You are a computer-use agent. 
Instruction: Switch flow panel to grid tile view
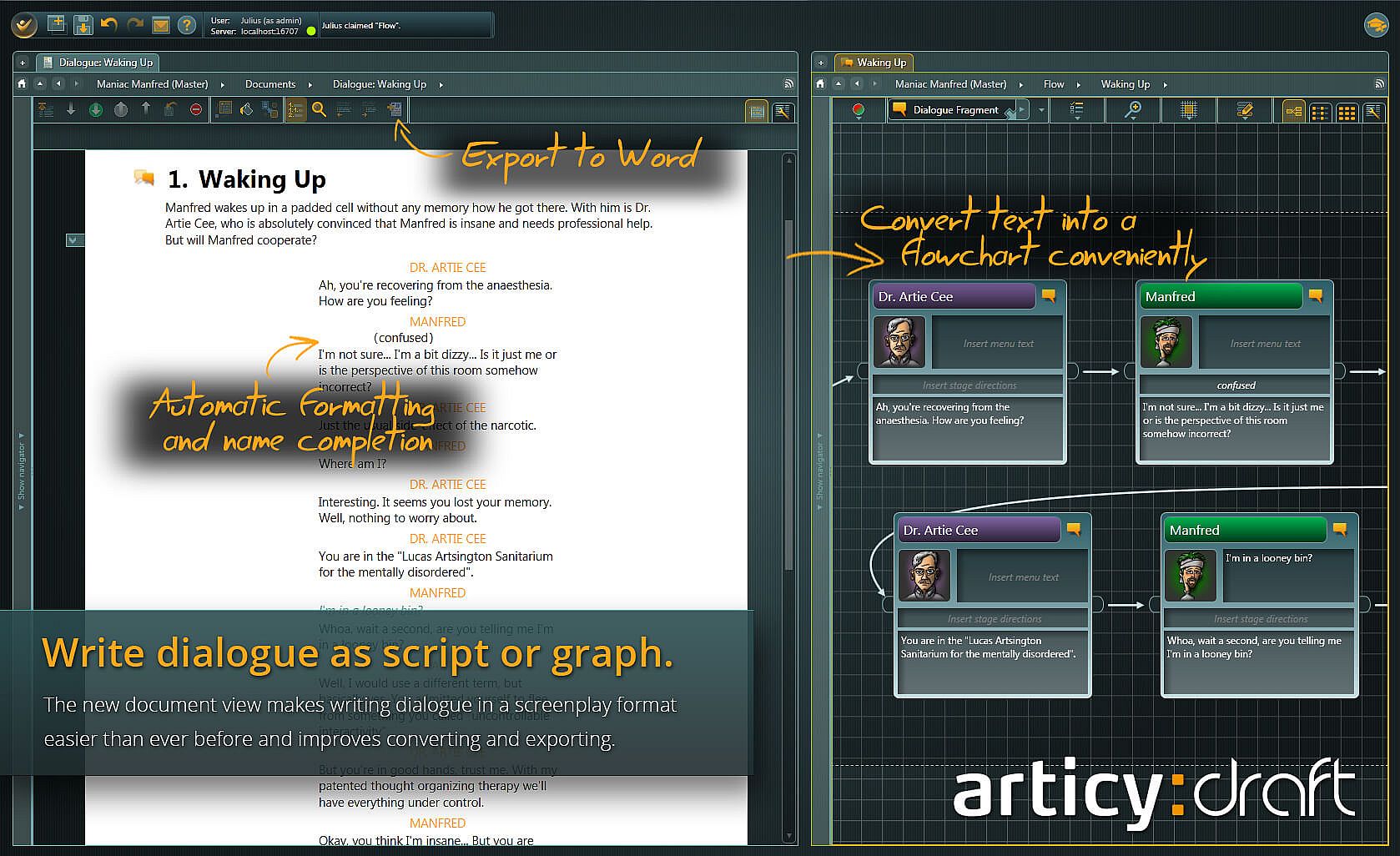[1347, 112]
